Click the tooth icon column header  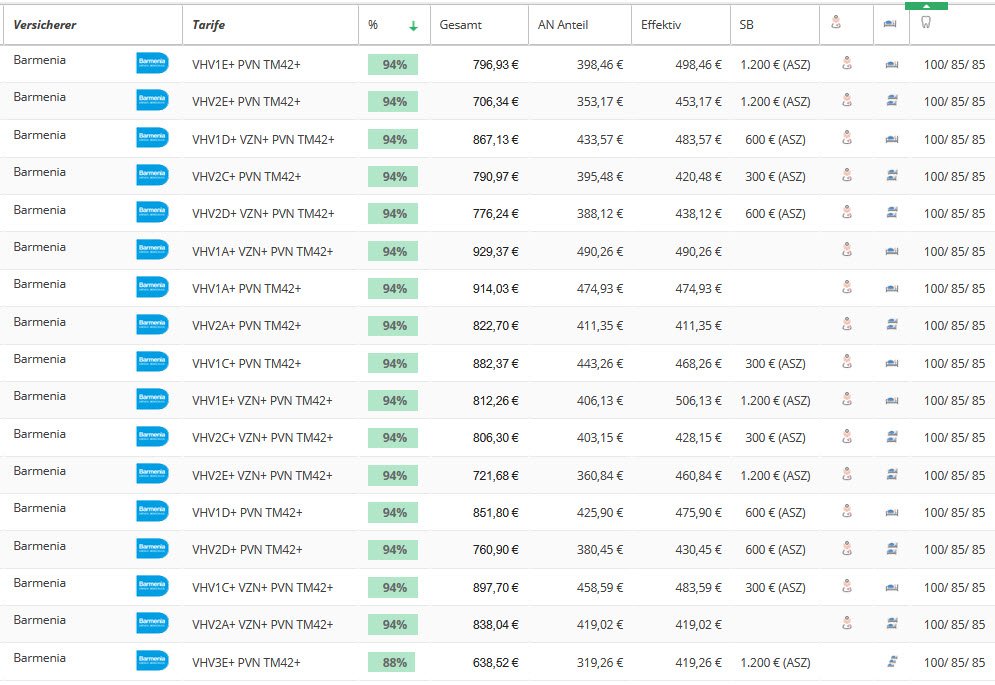pyautogui.click(x=925, y=24)
